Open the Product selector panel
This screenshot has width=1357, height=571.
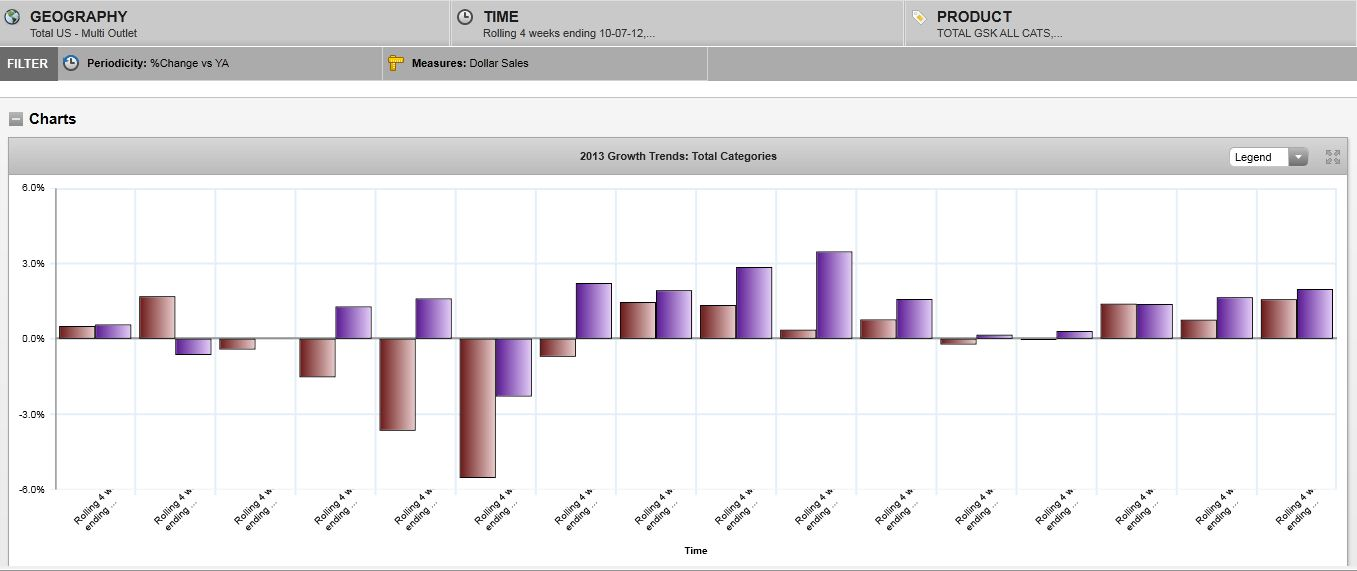pos(1130,23)
